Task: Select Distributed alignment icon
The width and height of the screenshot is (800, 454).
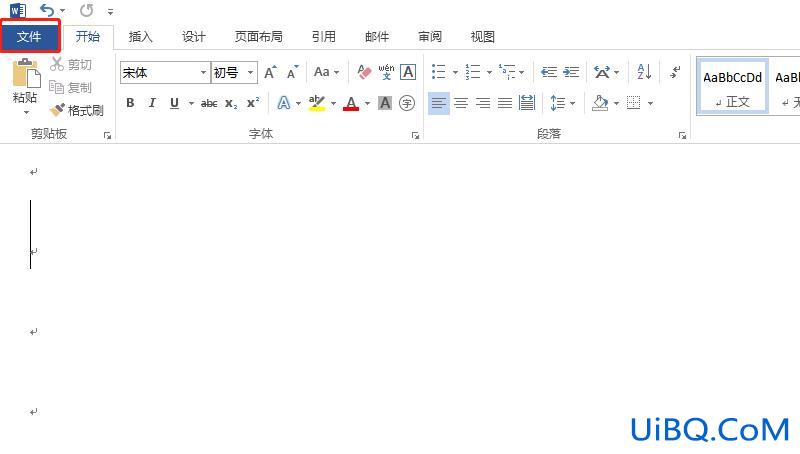Action: (527, 103)
